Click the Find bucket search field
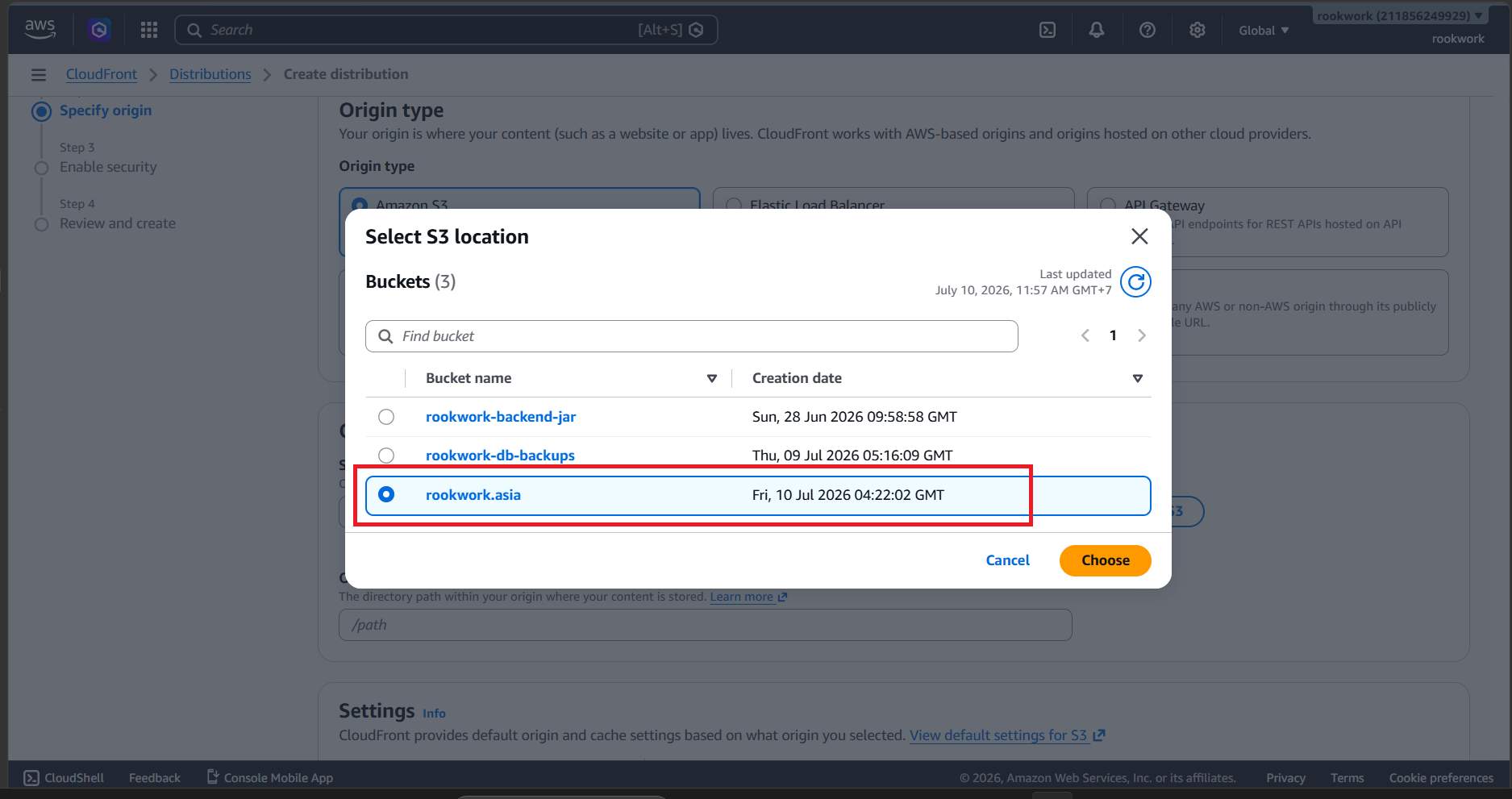Screen dimensions: 1512x799 692,336
